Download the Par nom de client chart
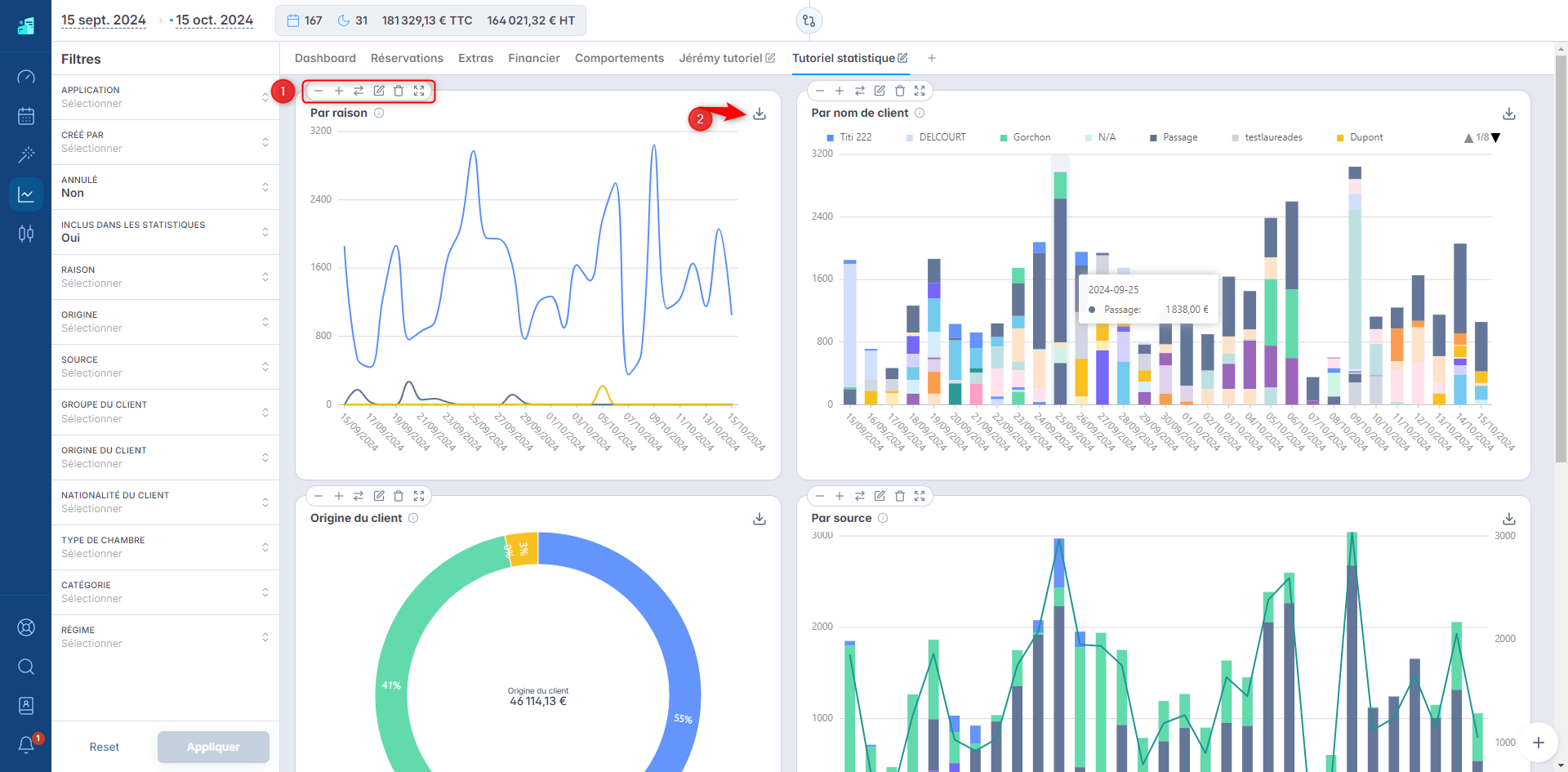Viewport: 1568px width, 772px height. tap(1509, 114)
